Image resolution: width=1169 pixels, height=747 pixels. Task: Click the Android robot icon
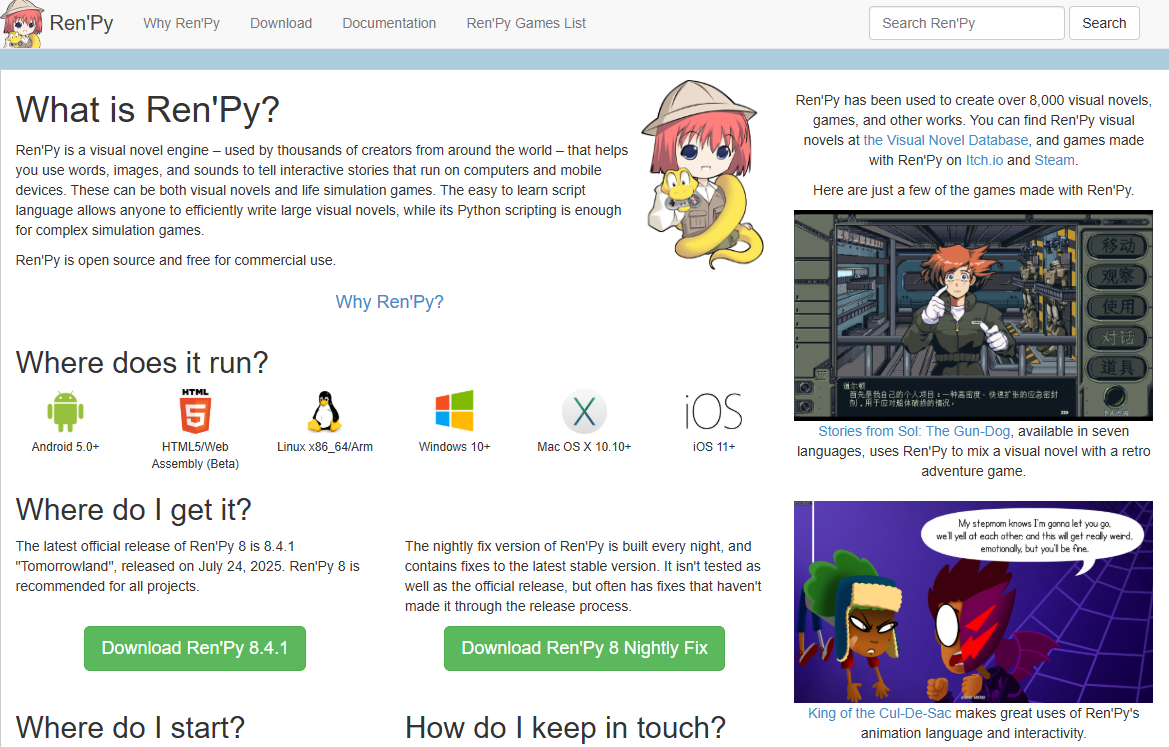66,411
